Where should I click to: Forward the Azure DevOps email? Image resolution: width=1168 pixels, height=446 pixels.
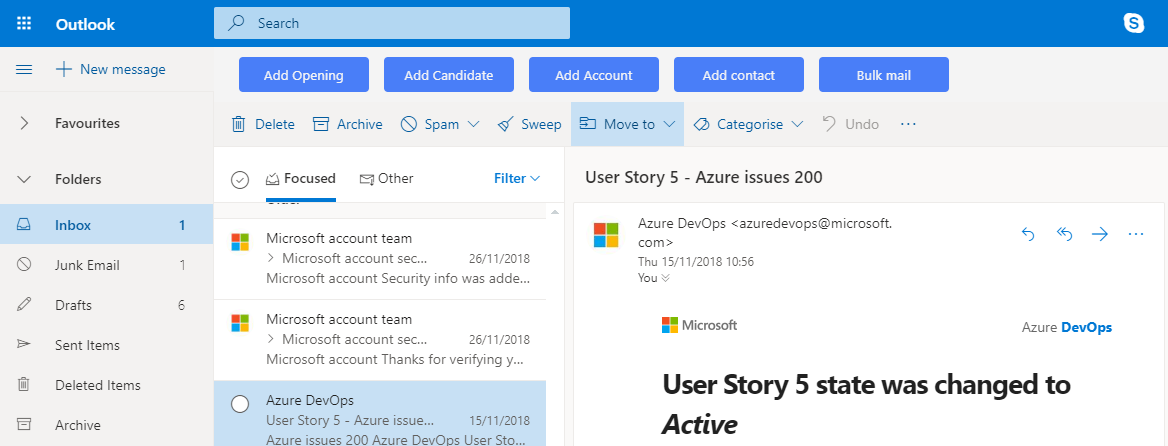[x=1099, y=235]
